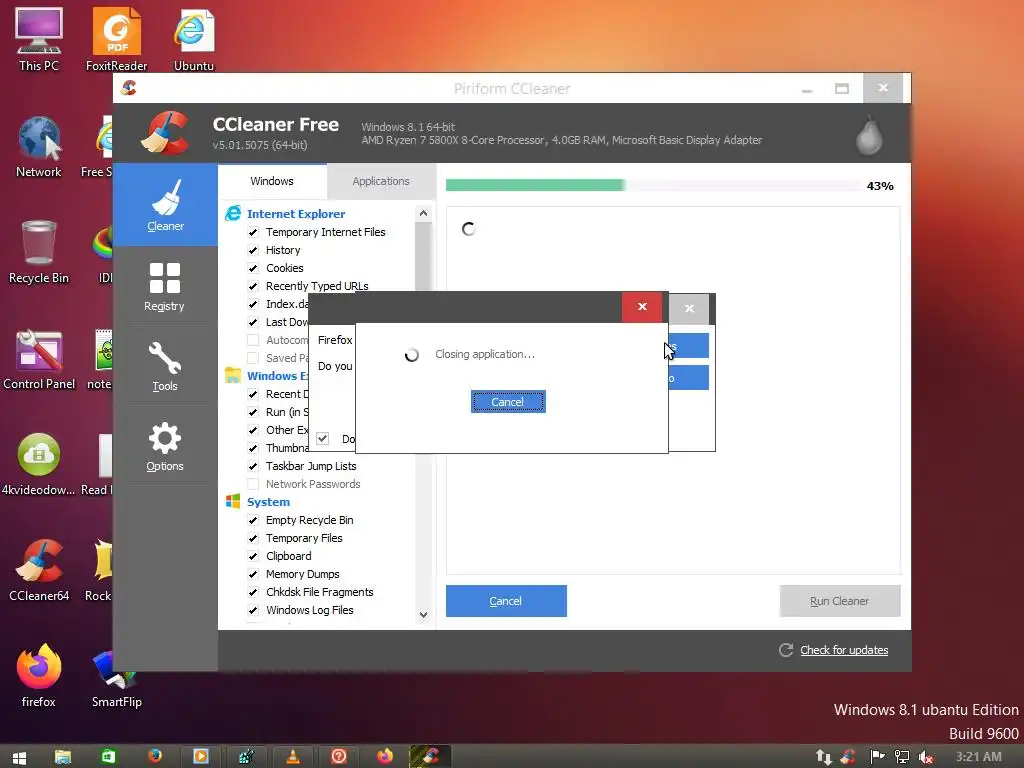Open the Ubuntu desktop shortcut
The image size is (1024, 768).
click(x=194, y=39)
